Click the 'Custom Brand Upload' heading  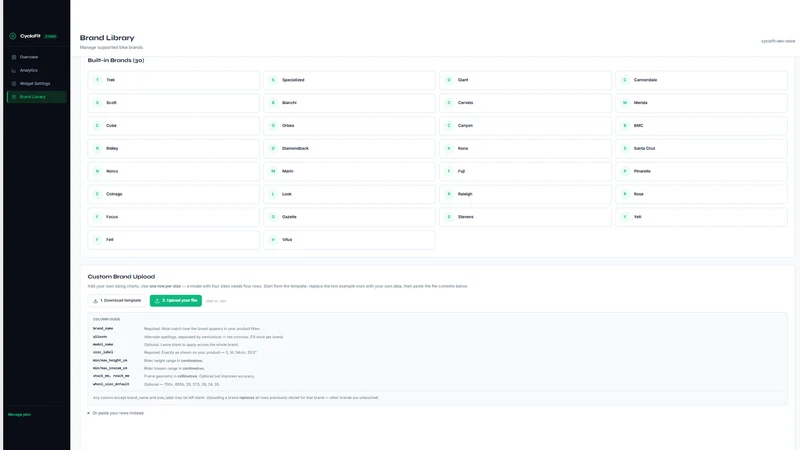tap(121, 277)
